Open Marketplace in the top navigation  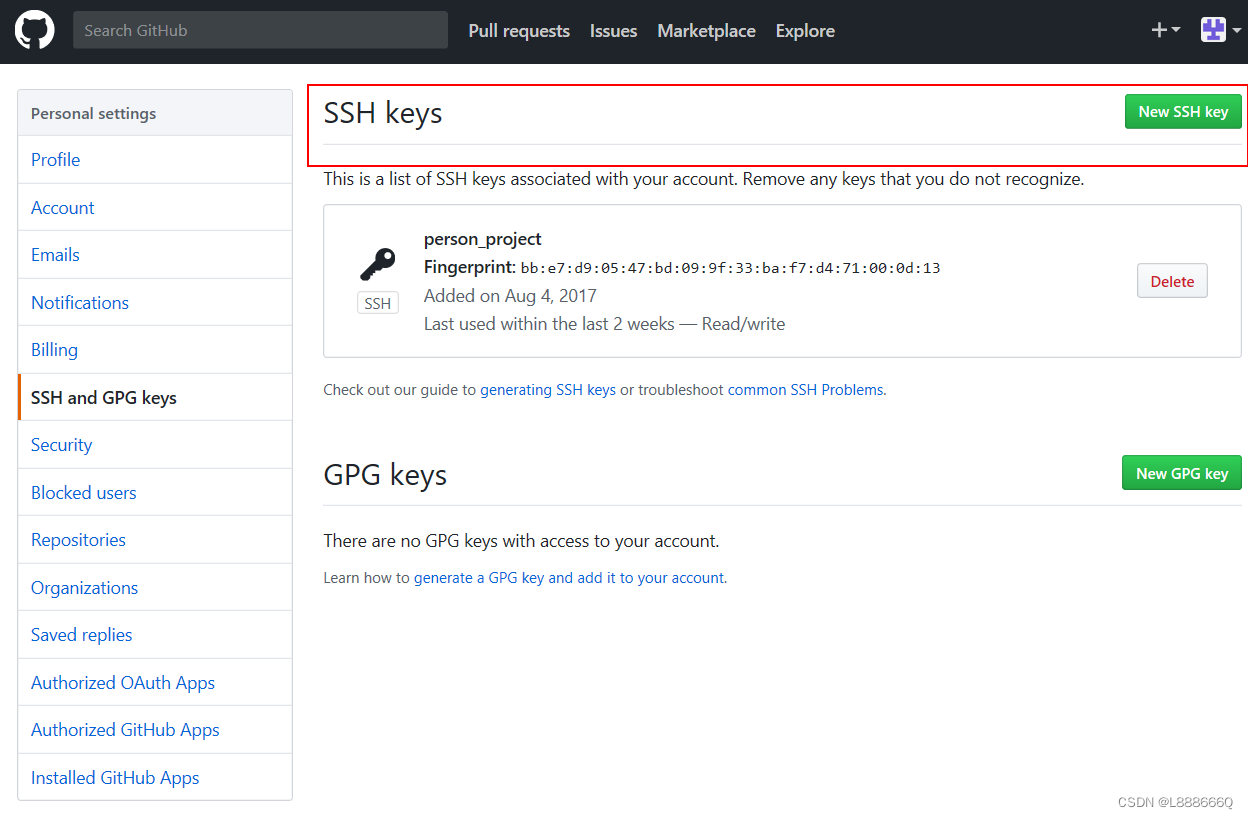pos(706,31)
